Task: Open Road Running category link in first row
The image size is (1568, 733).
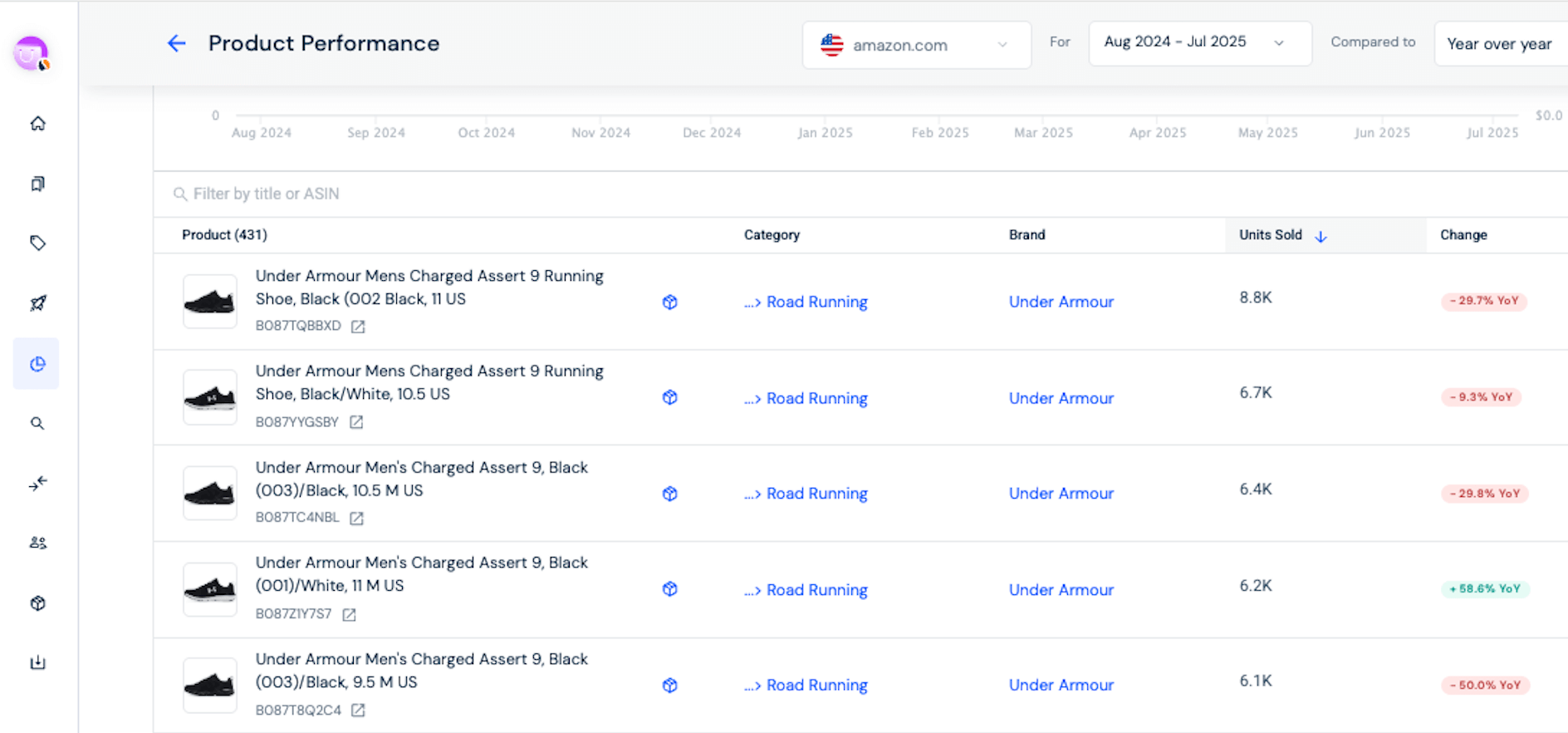Action: 816,303
